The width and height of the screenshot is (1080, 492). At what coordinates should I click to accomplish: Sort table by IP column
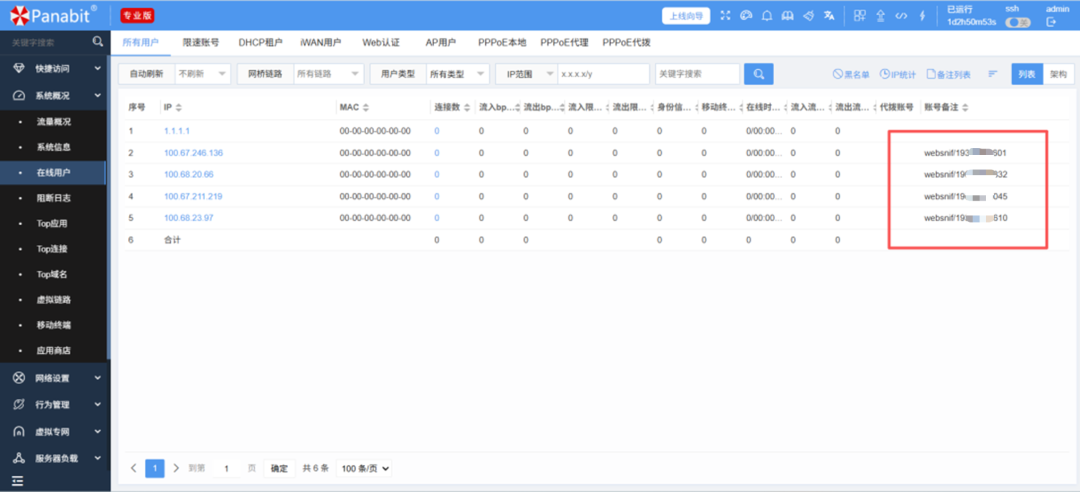point(179,108)
